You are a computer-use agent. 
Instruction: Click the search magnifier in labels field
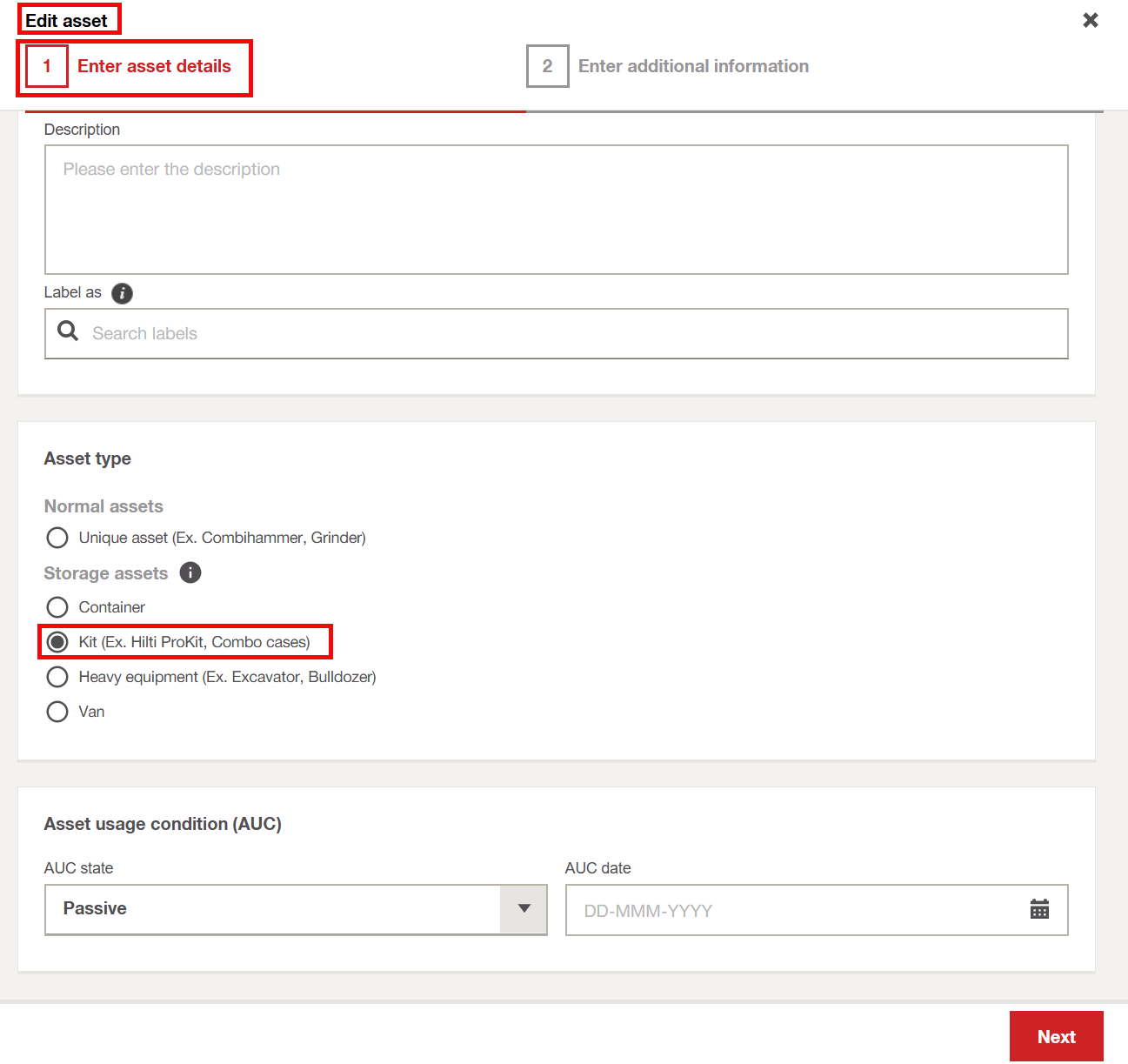click(x=68, y=331)
